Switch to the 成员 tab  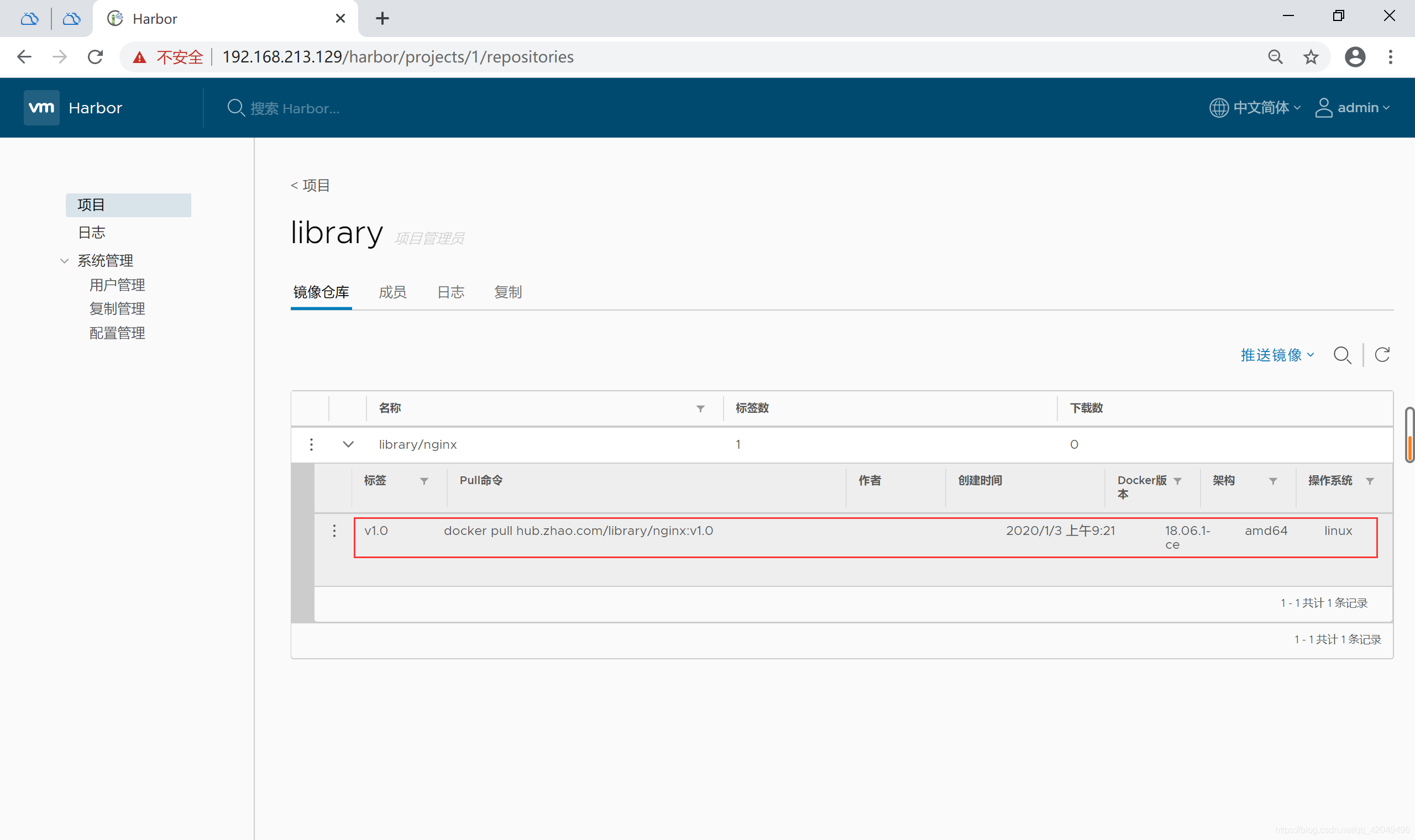[x=392, y=292]
